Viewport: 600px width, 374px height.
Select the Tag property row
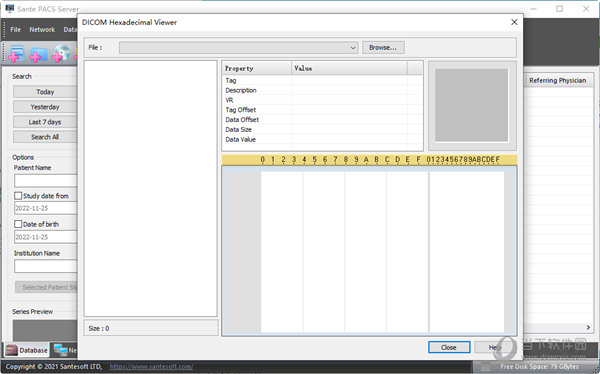pyautogui.click(x=322, y=80)
